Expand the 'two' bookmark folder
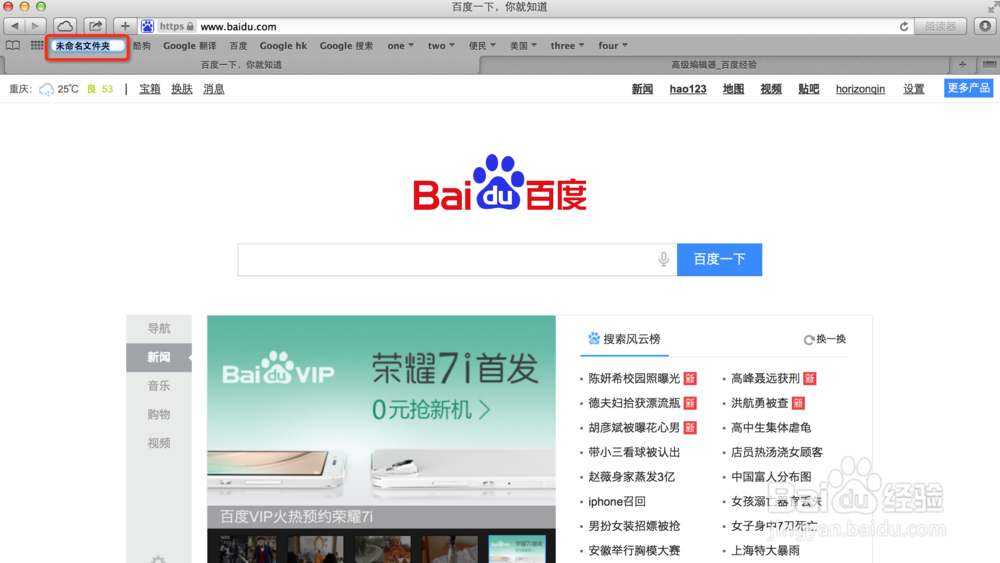 click(x=441, y=45)
